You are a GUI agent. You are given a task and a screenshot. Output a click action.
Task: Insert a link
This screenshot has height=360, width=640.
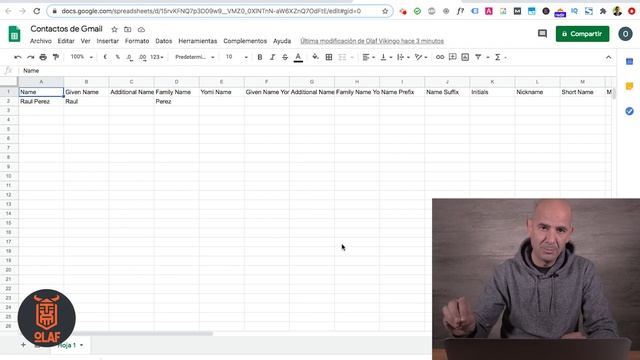pyautogui.click(x=440, y=57)
